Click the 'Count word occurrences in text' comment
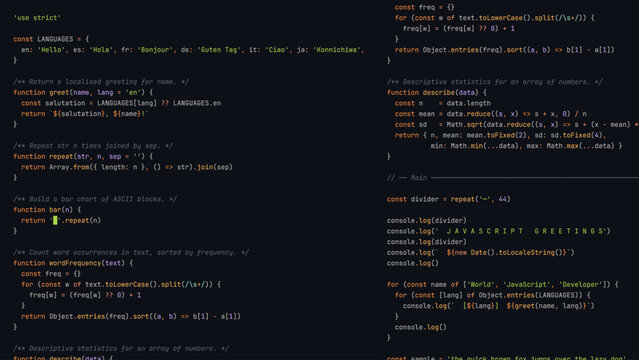Screen dimensions: 639x360 tap(131, 252)
